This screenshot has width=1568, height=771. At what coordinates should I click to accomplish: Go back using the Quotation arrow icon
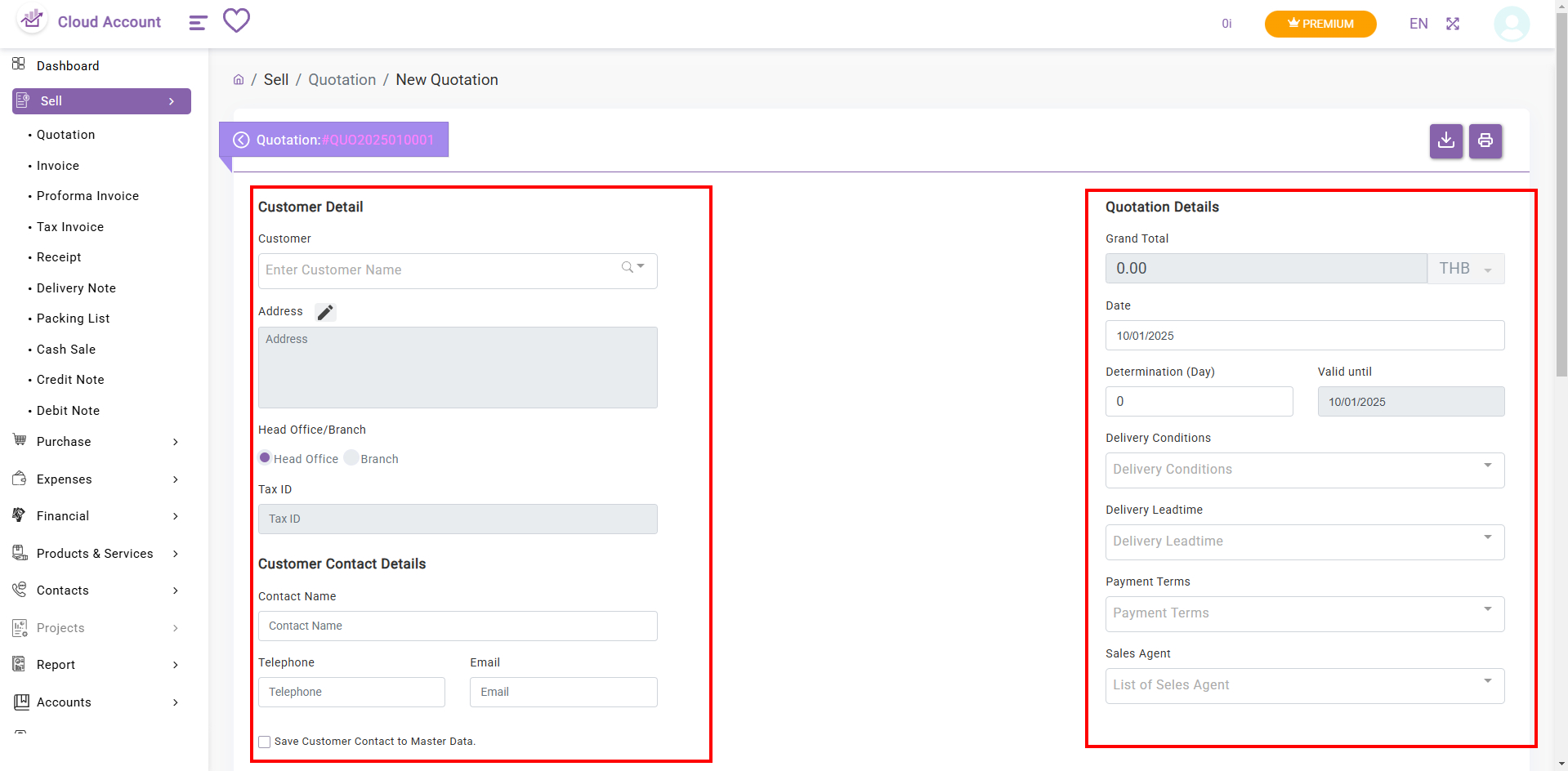click(x=241, y=140)
